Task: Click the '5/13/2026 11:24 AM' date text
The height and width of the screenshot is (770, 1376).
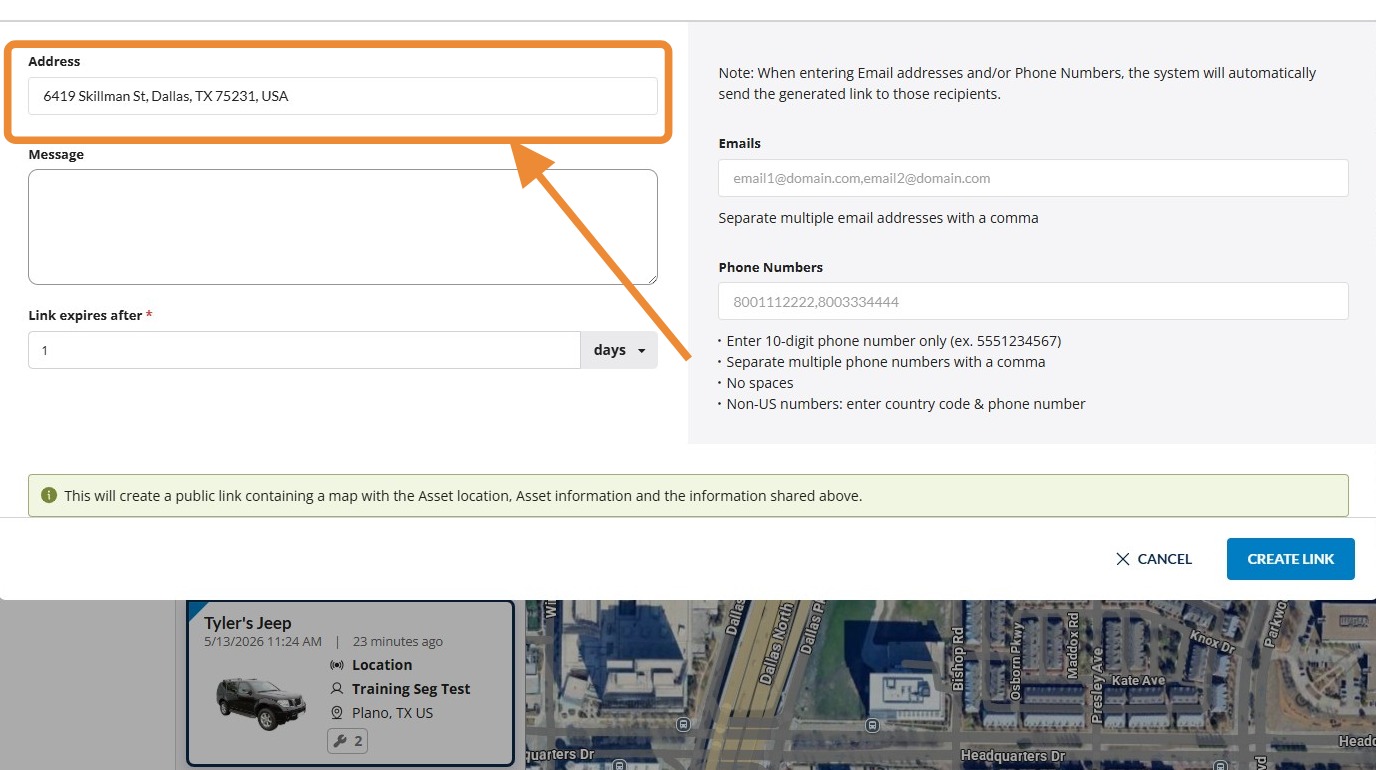Action: 263,642
